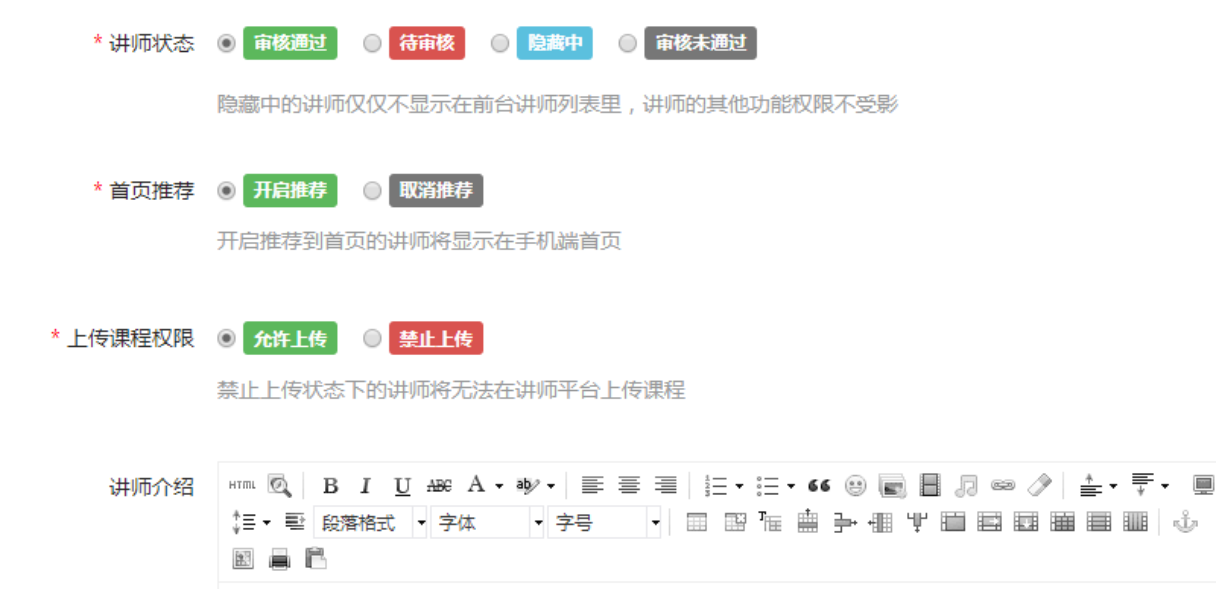Click the preview magnifier icon
Screen dimensions: 1216x589
coord(279,486)
